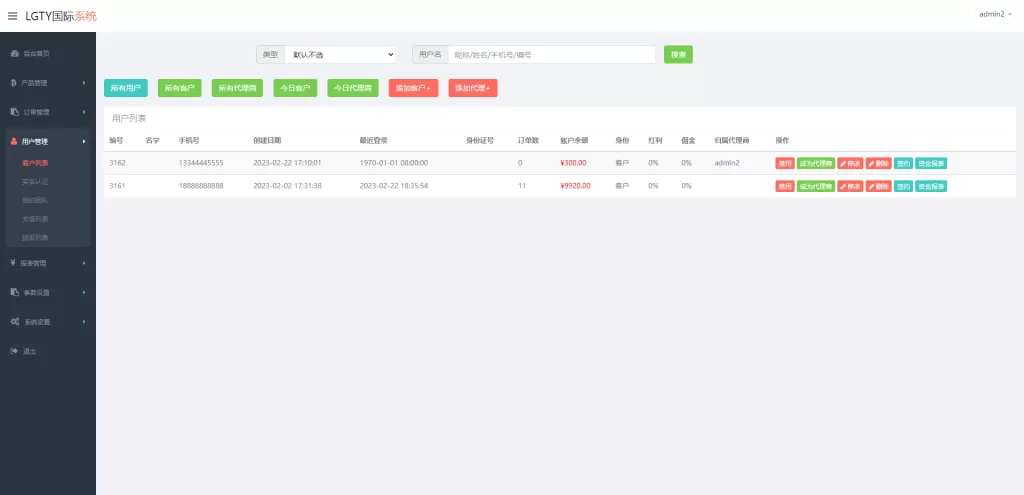
Task: Click the user ID 3161 cell
Action: 118,185
